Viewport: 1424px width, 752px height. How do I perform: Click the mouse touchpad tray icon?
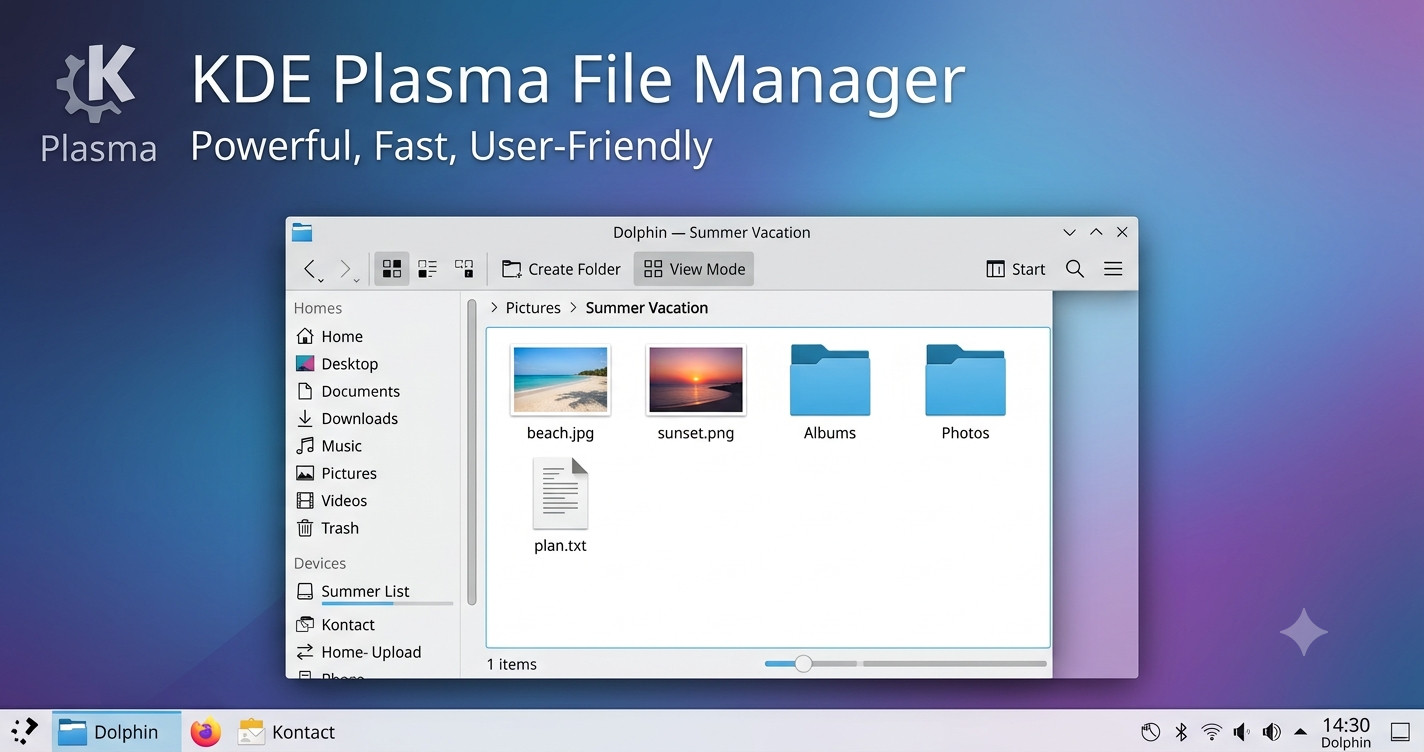1151,732
